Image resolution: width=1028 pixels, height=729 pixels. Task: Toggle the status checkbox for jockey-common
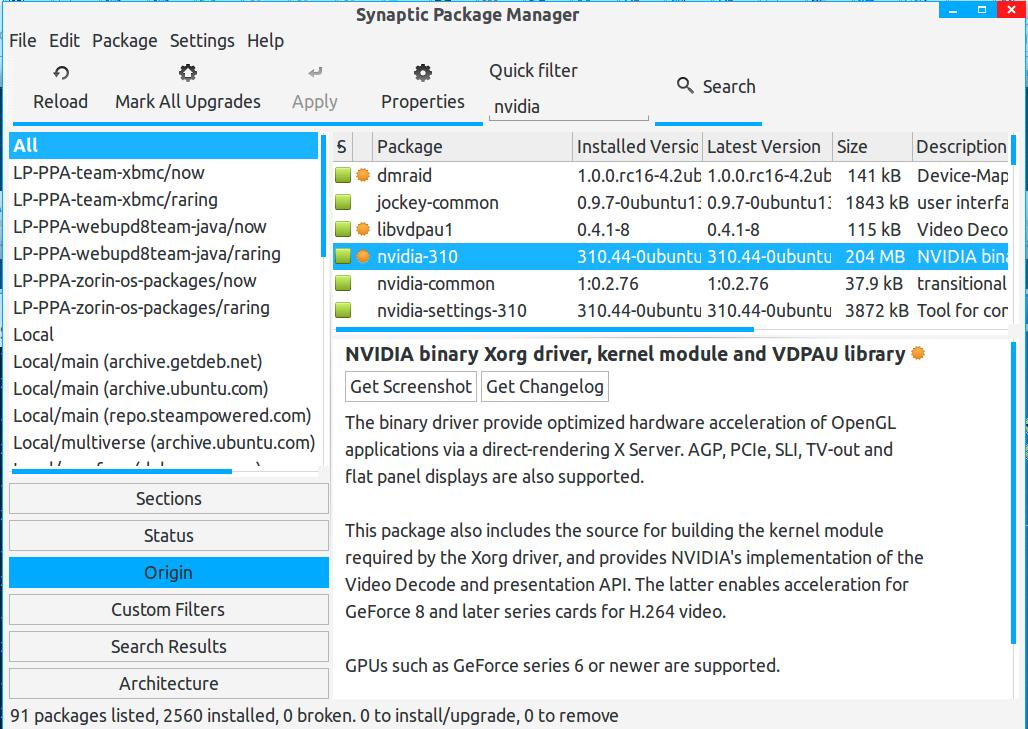[343, 203]
